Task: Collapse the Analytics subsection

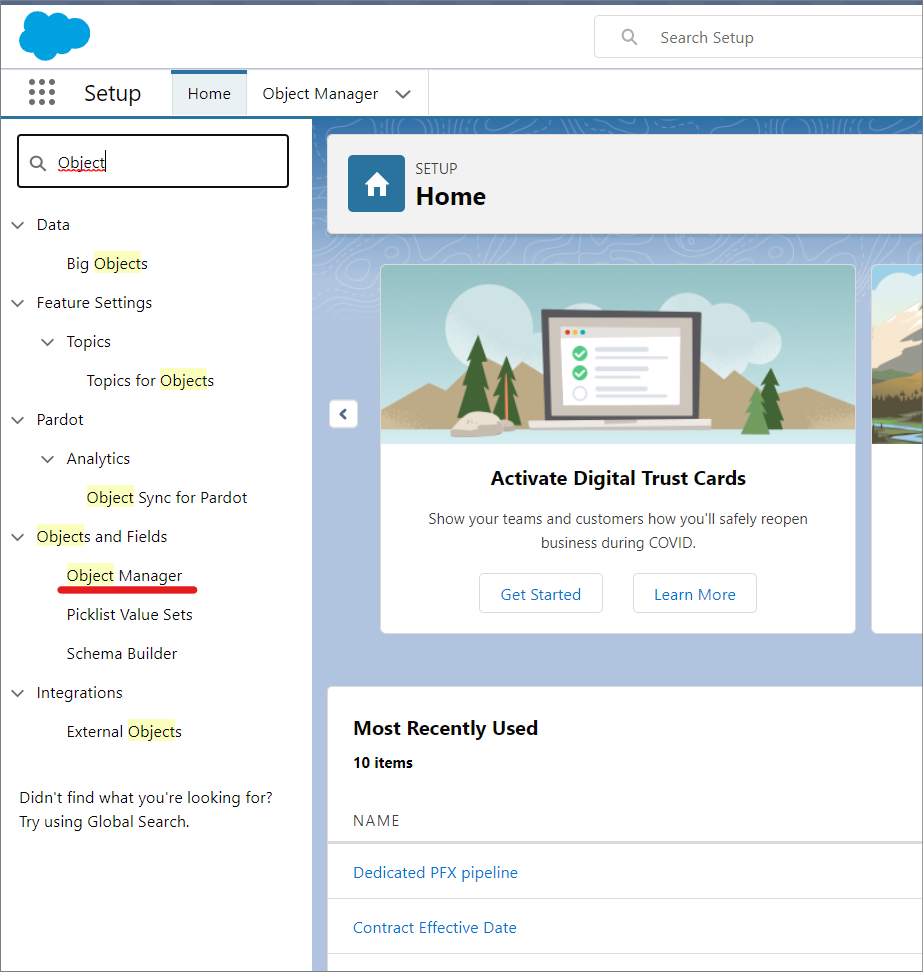Action: pos(48,459)
